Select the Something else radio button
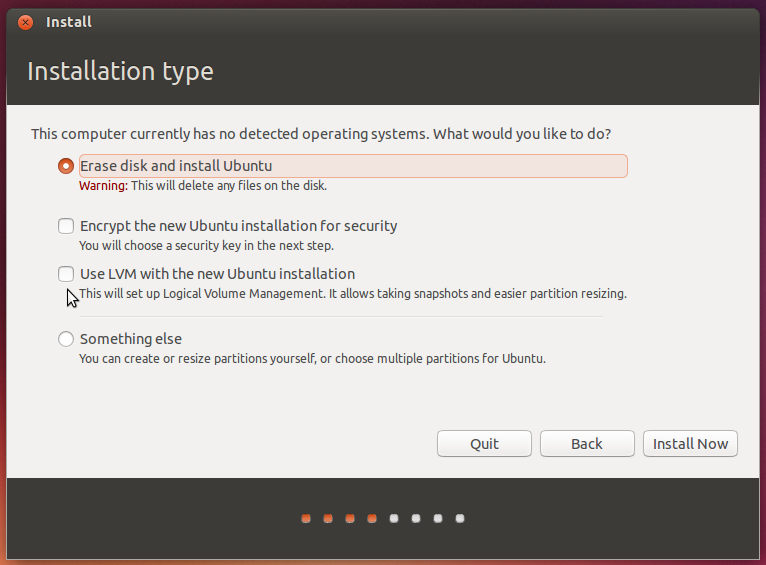Image resolution: width=766 pixels, height=565 pixels. point(66,339)
